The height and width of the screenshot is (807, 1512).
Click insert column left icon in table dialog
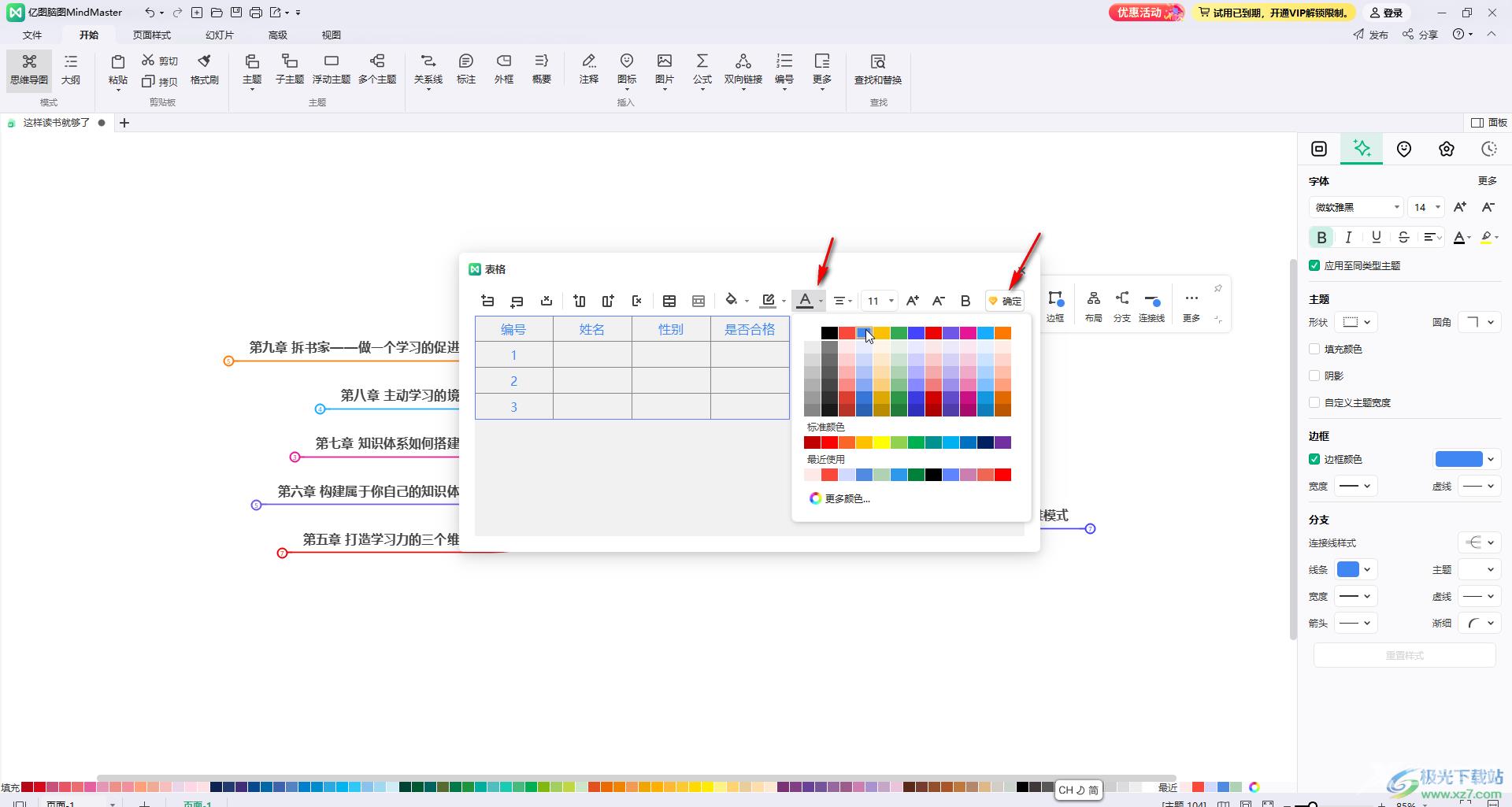580,301
